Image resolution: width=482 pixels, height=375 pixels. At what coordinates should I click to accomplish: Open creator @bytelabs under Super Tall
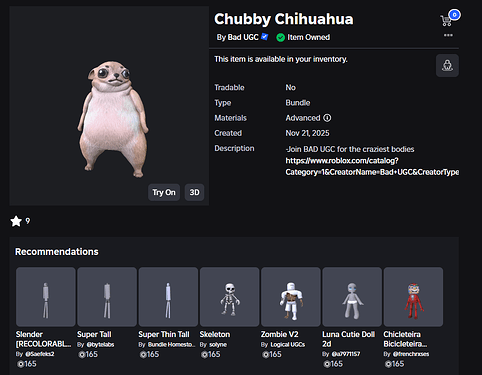pos(100,344)
